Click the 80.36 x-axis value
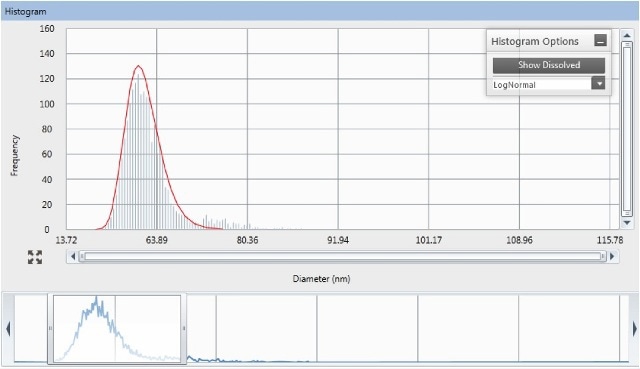The height and width of the screenshot is (369, 640). (x=247, y=240)
